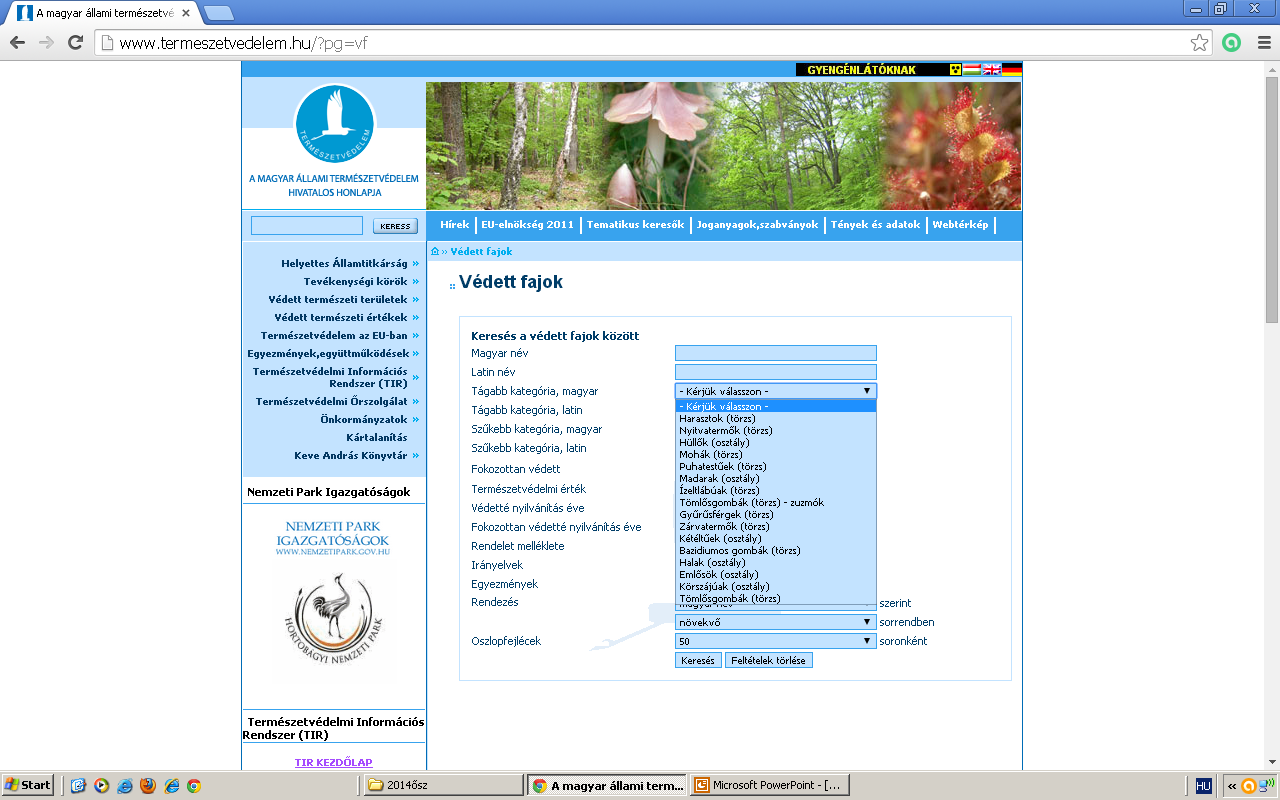Screen dimensions: 1280x800
Task: Launch Firefox from the quick launch bar
Action: click(148, 786)
